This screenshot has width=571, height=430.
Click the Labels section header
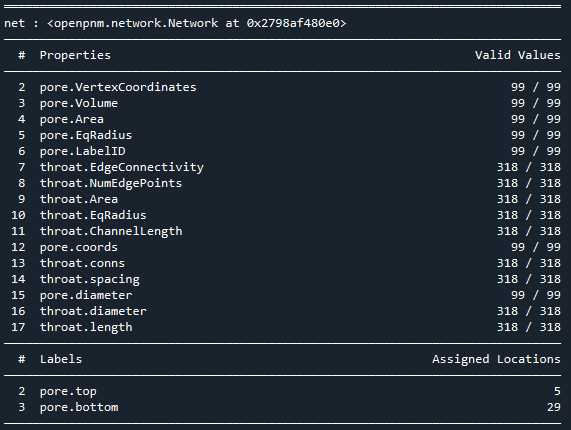tap(61, 359)
